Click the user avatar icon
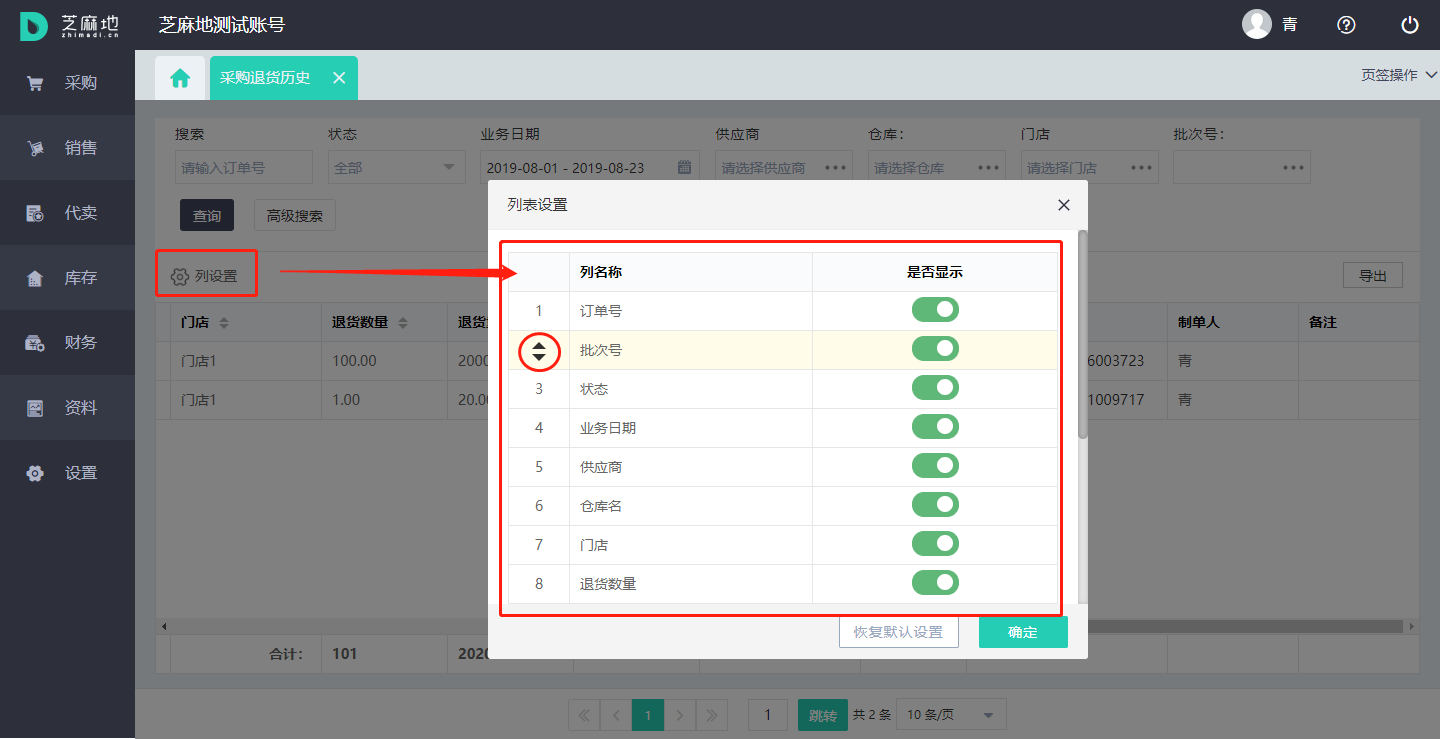1440x739 pixels. pyautogui.click(x=1256, y=25)
